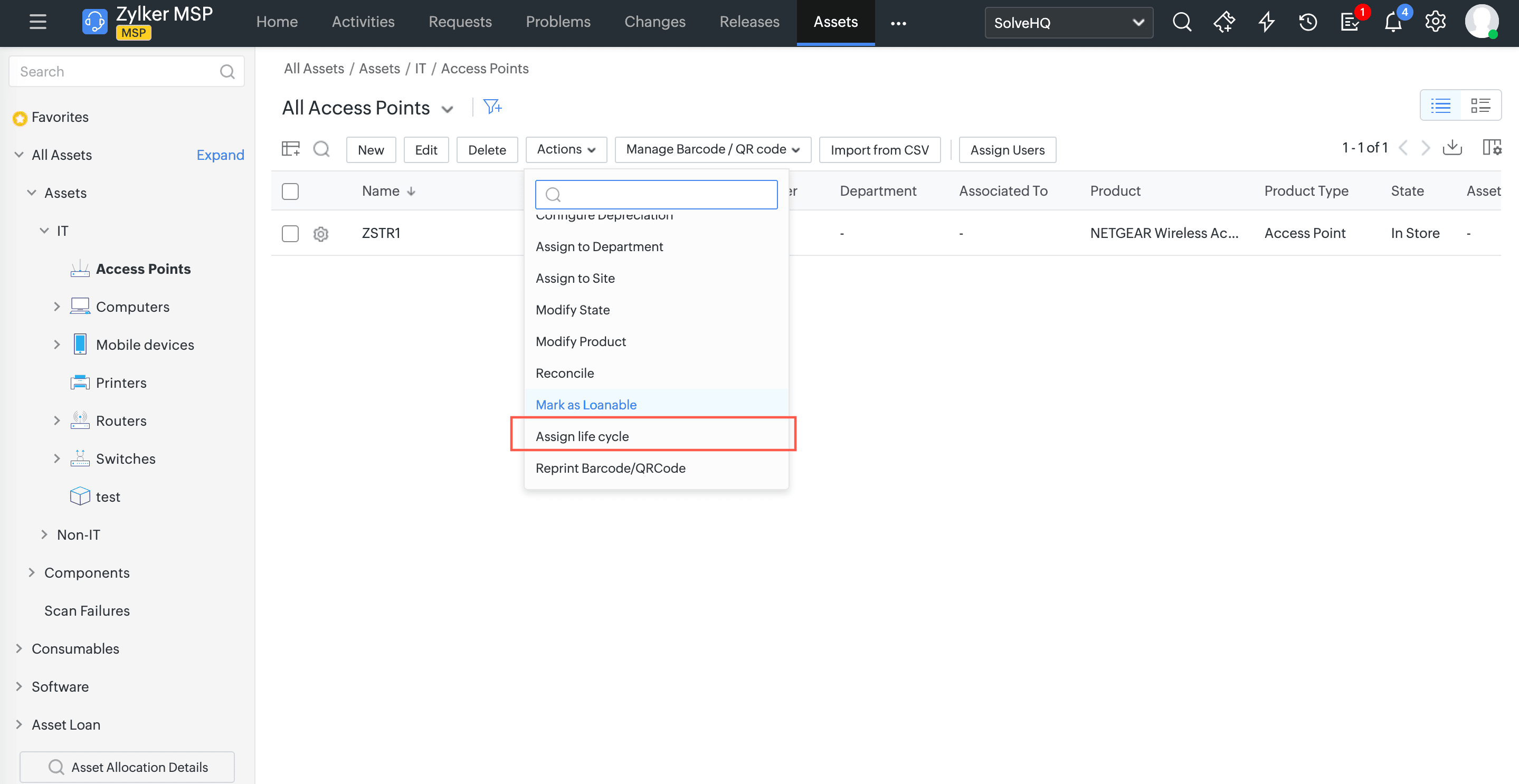This screenshot has height=784, width=1519.
Task: Expand the Non-IT tree node
Action: click(44, 534)
